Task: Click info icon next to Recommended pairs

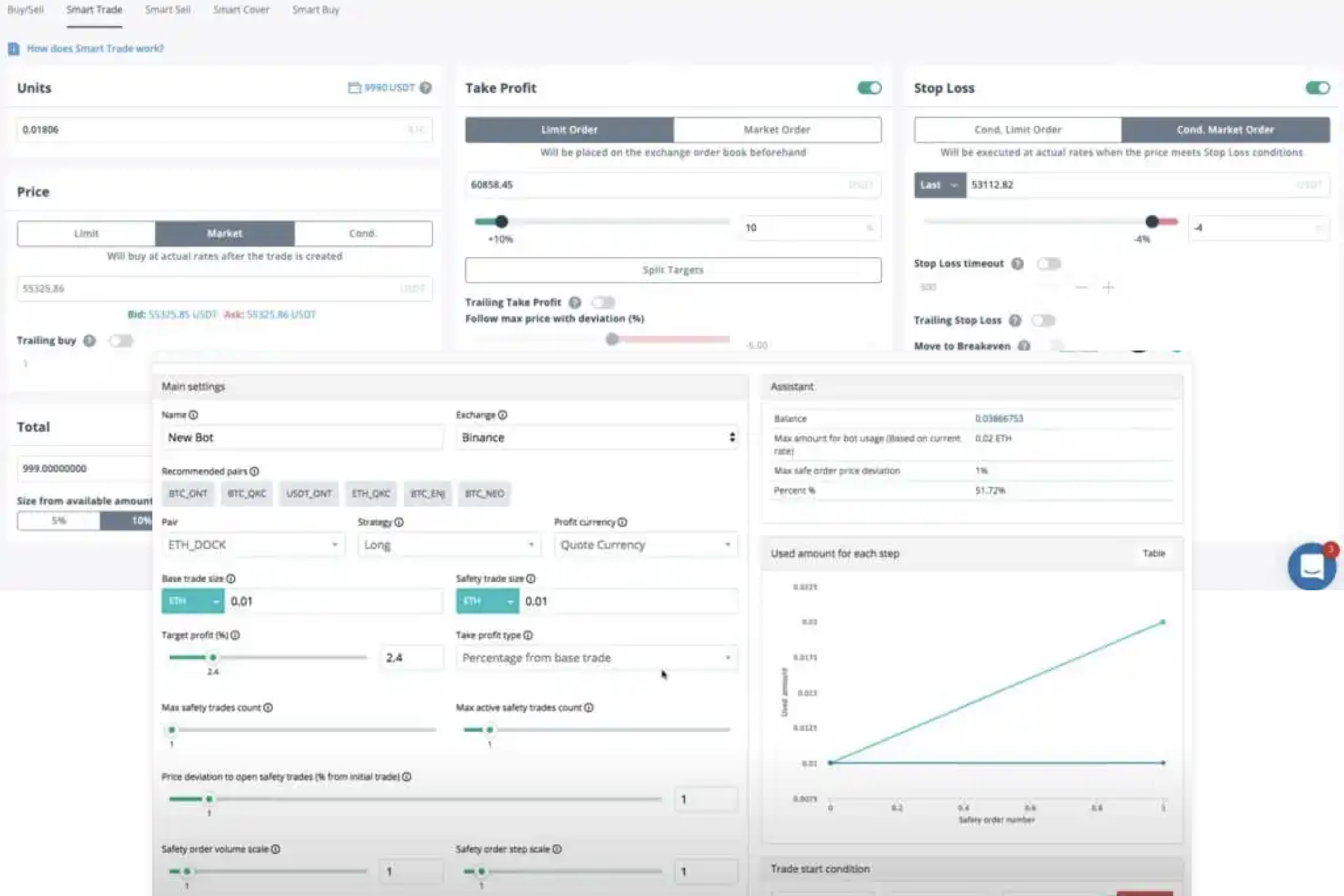Action: click(254, 472)
